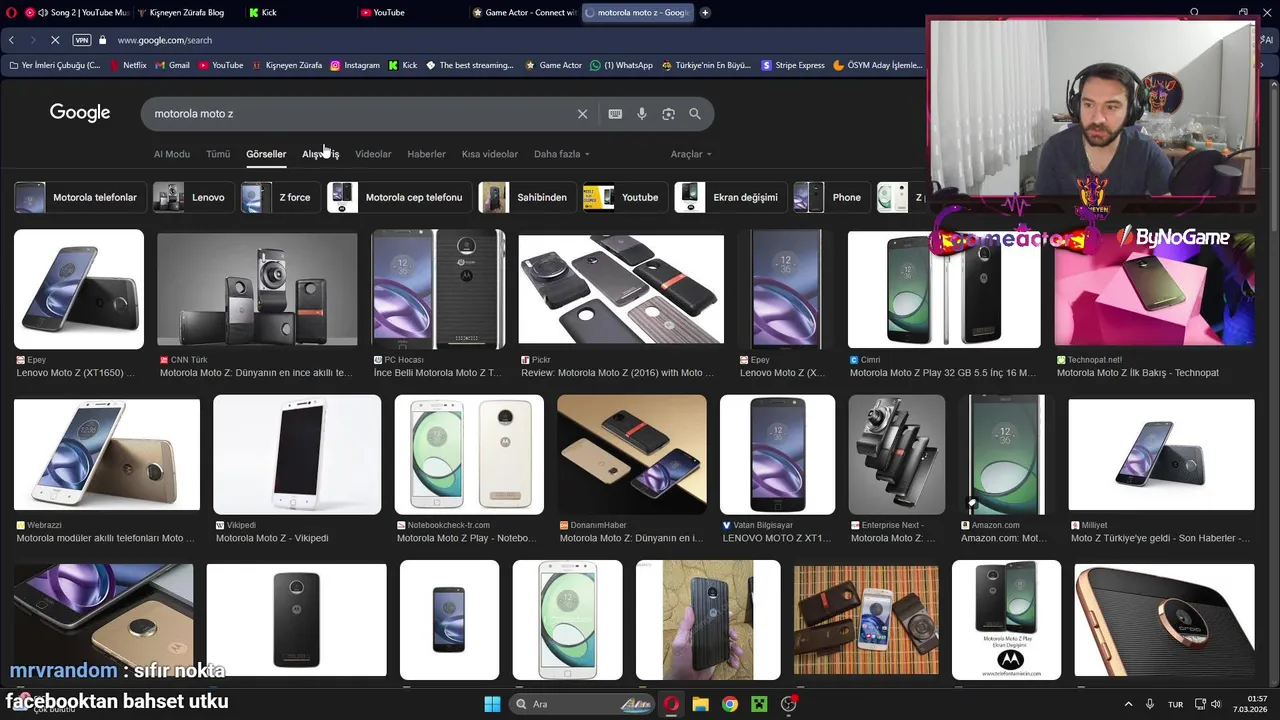
Task: Open Google Lens image search
Action: 668,114
